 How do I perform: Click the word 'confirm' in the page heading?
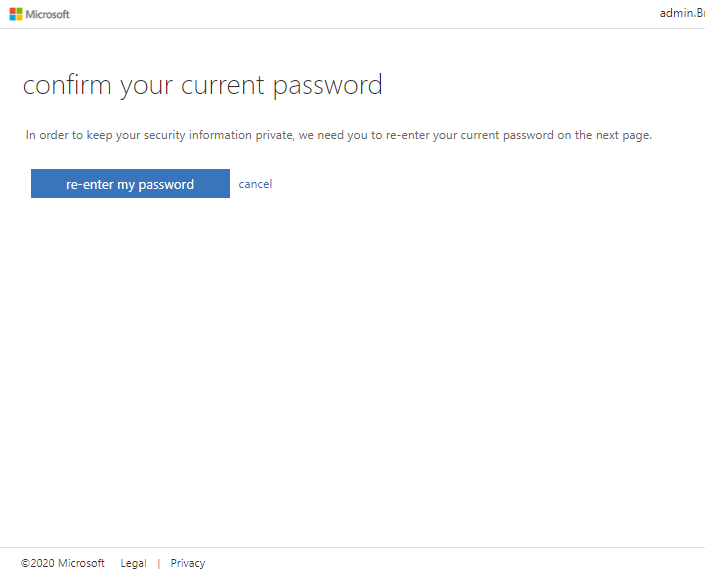[67, 85]
